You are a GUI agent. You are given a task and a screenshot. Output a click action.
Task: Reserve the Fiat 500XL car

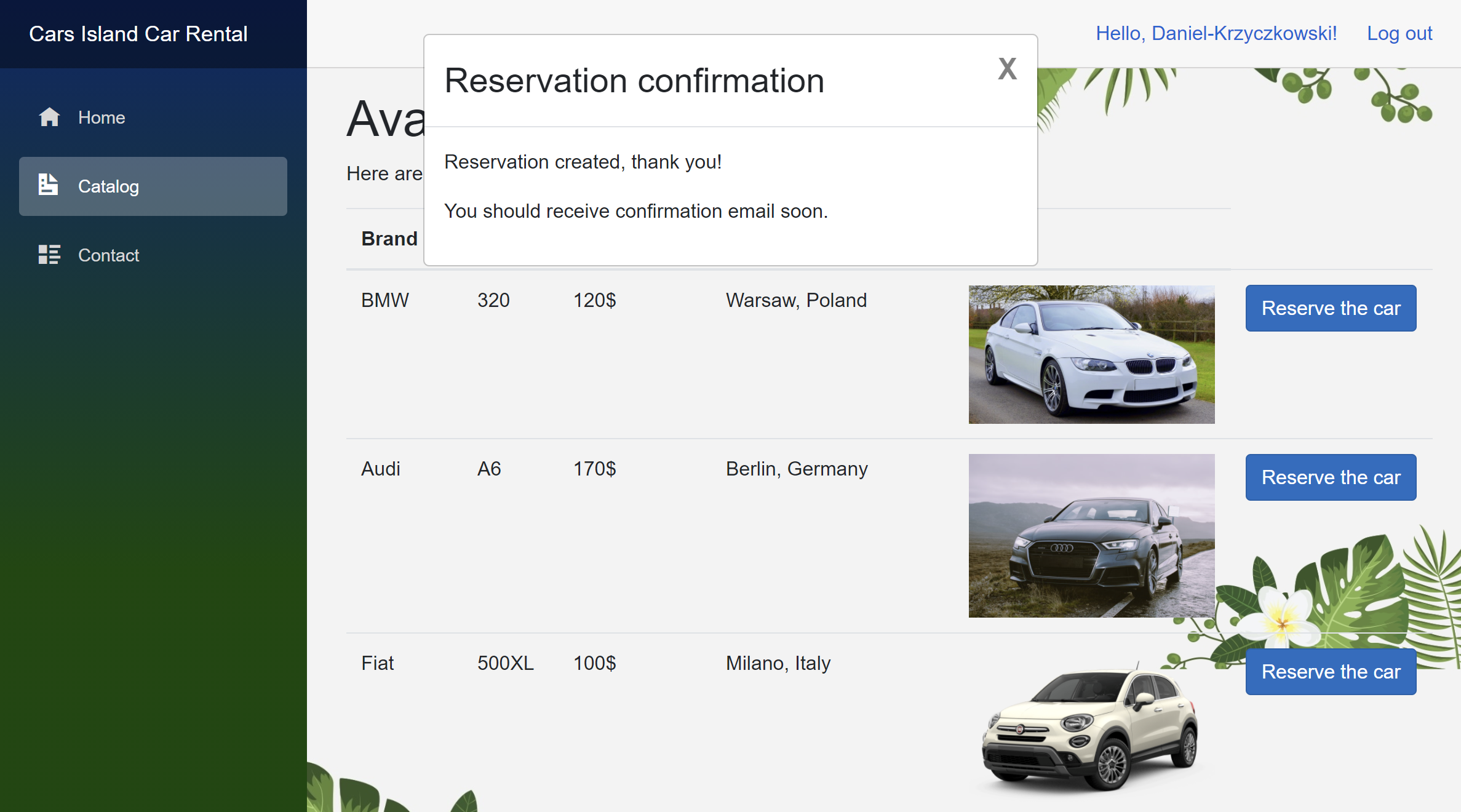[1331, 672]
